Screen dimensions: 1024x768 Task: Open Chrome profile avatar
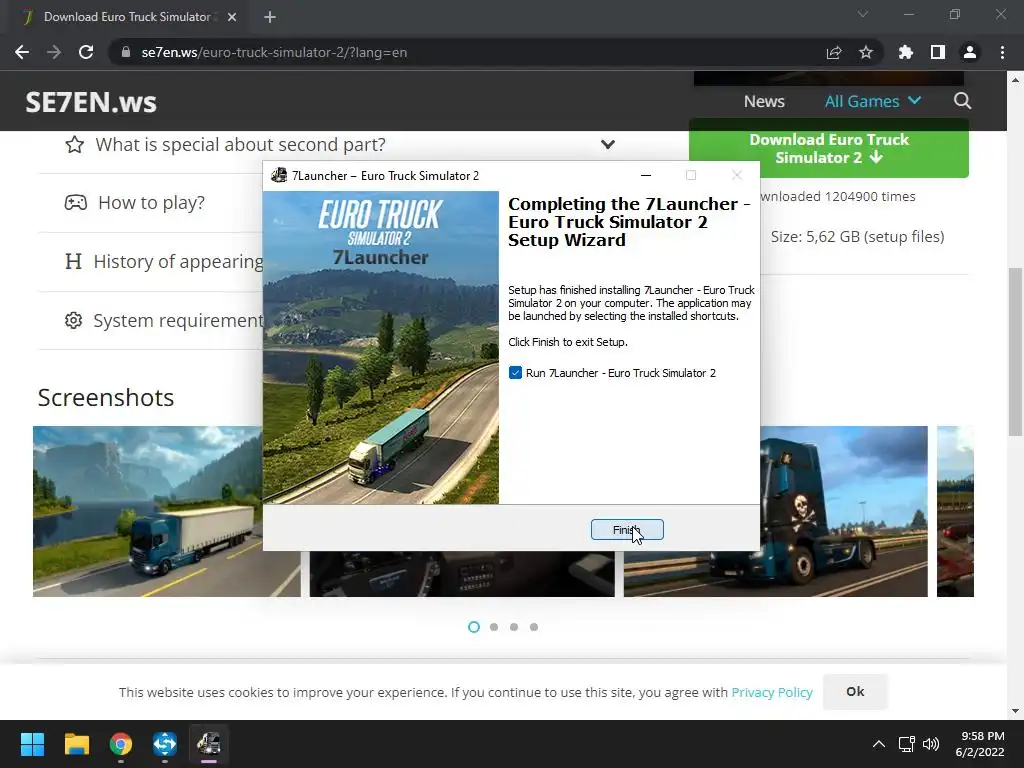970,52
